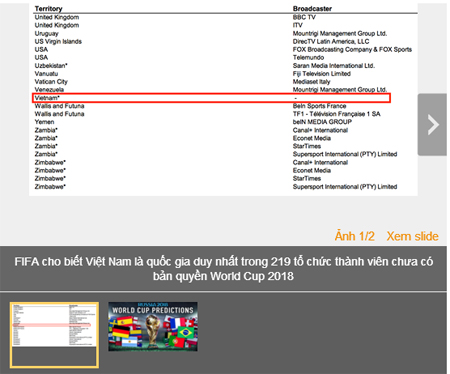450x374 pixels.
Task: Click TF1 - Télévision Française 1 SA
Action: (x=336, y=114)
